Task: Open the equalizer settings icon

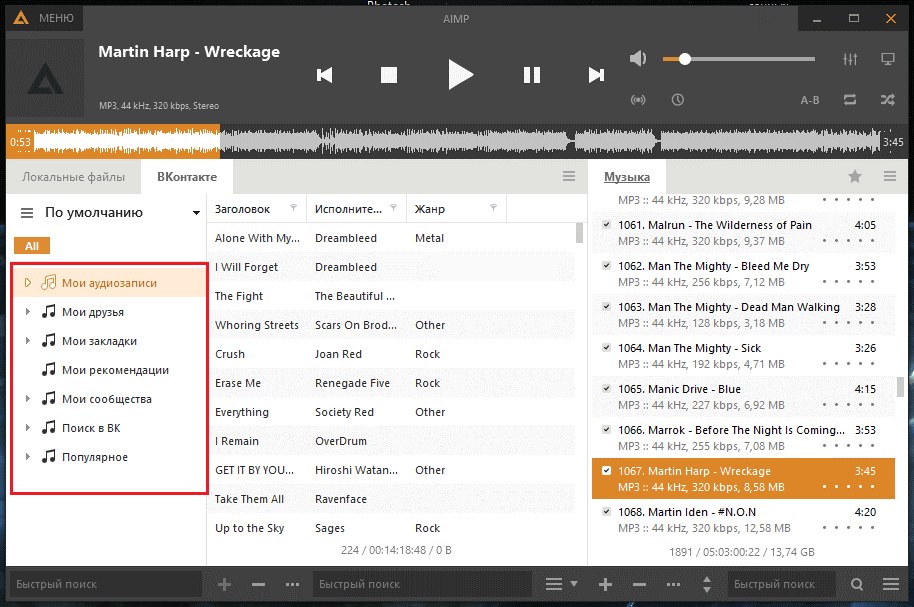Action: point(851,59)
